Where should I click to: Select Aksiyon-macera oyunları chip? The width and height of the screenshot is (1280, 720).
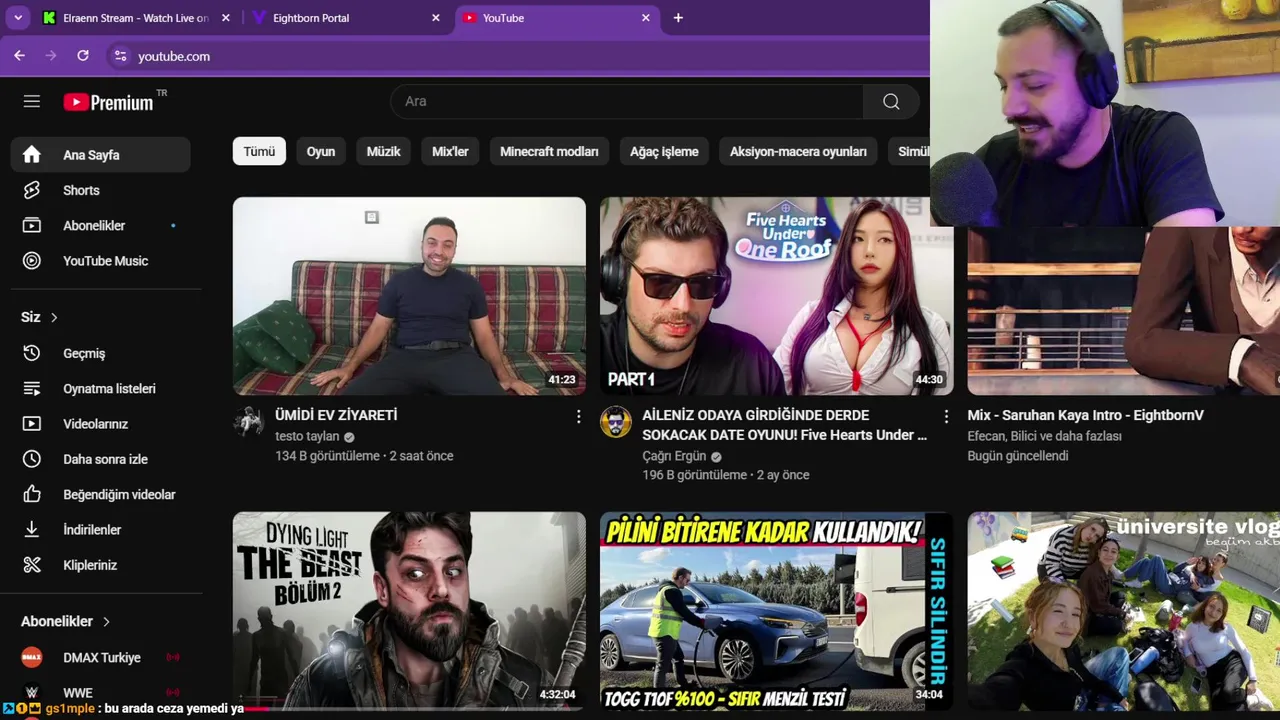point(798,151)
